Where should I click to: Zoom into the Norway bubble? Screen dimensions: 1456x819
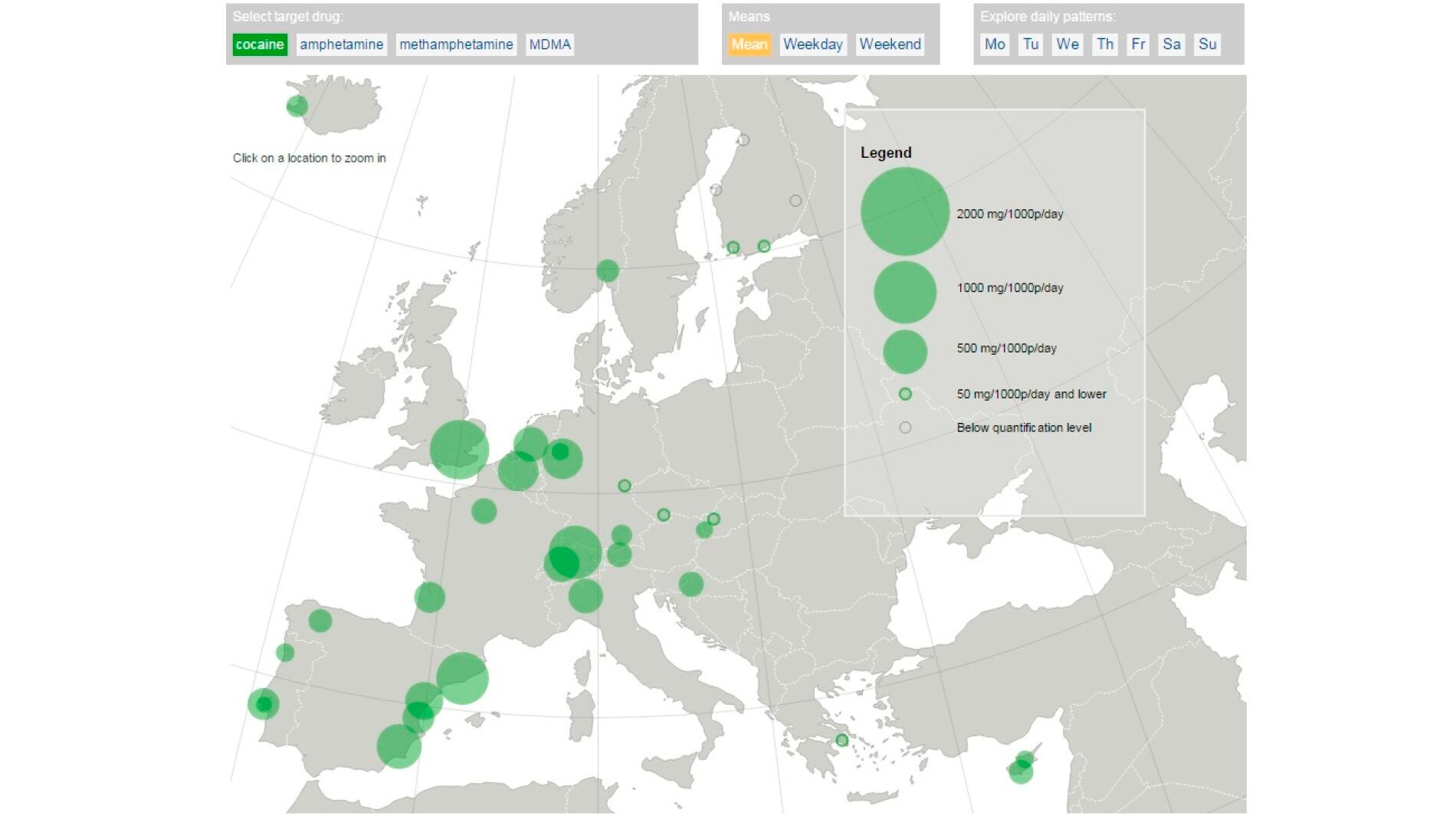[x=607, y=270]
